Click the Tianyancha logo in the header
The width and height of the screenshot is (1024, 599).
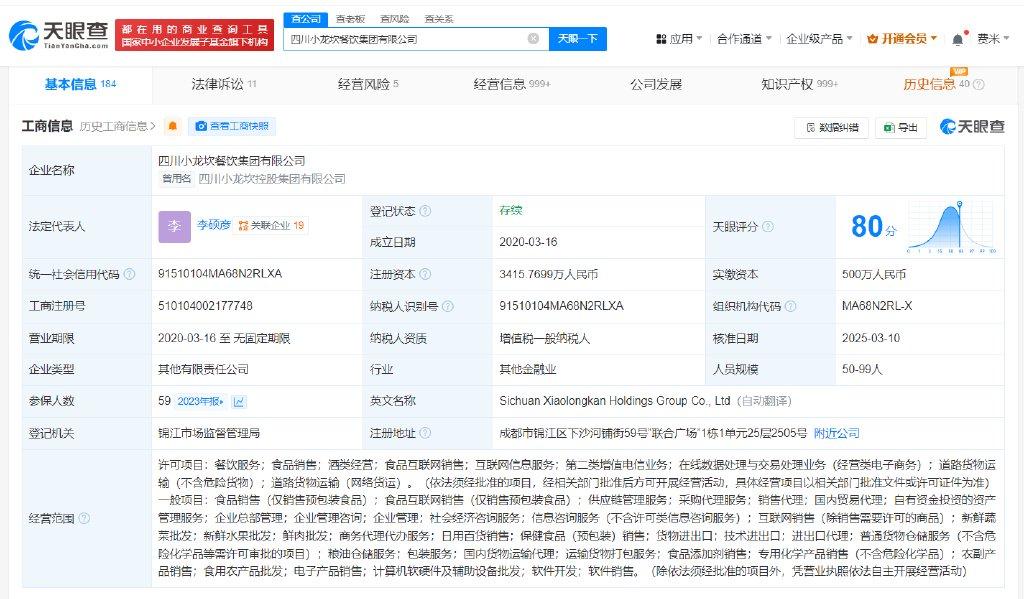(59, 35)
